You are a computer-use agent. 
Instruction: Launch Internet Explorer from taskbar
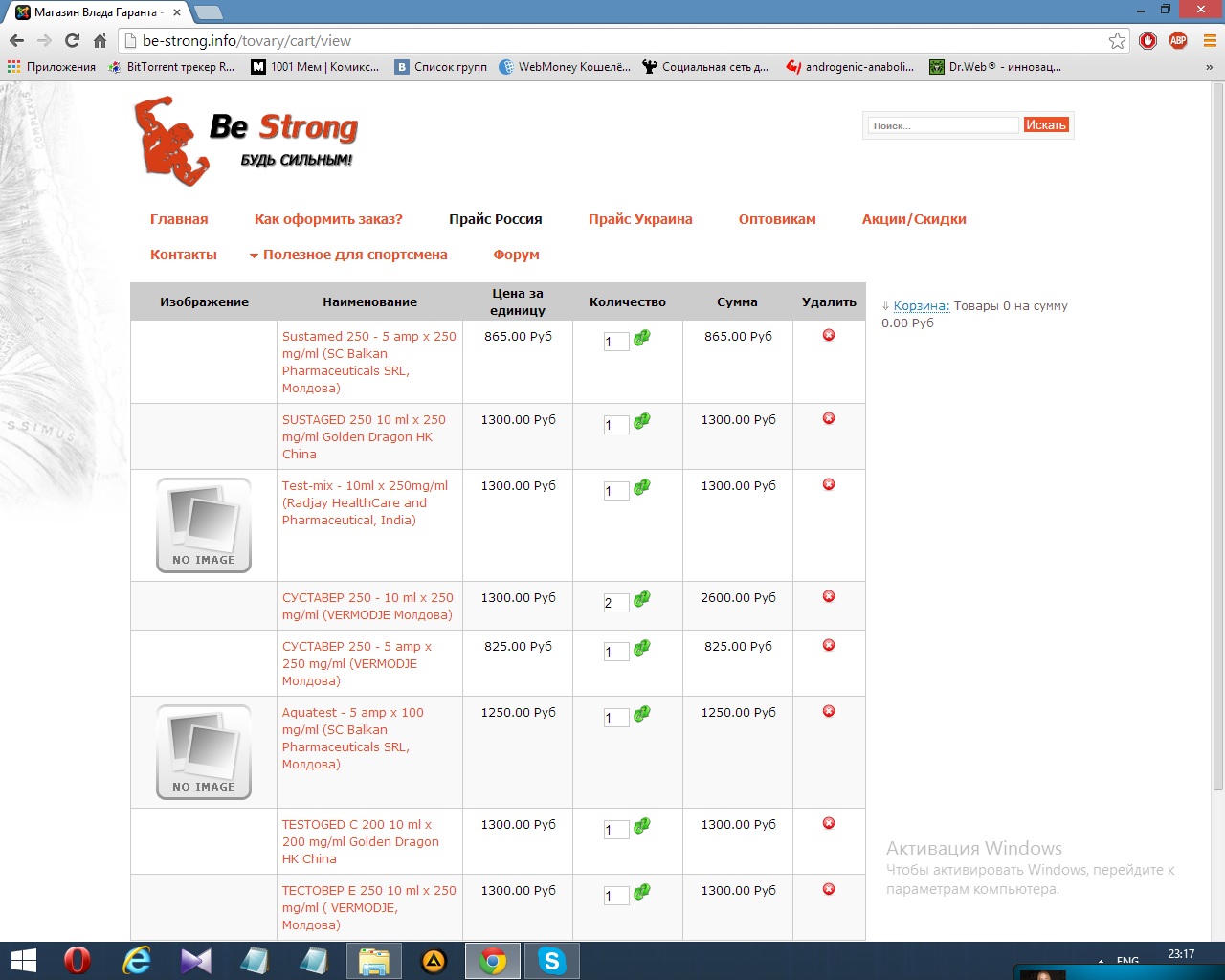137,960
